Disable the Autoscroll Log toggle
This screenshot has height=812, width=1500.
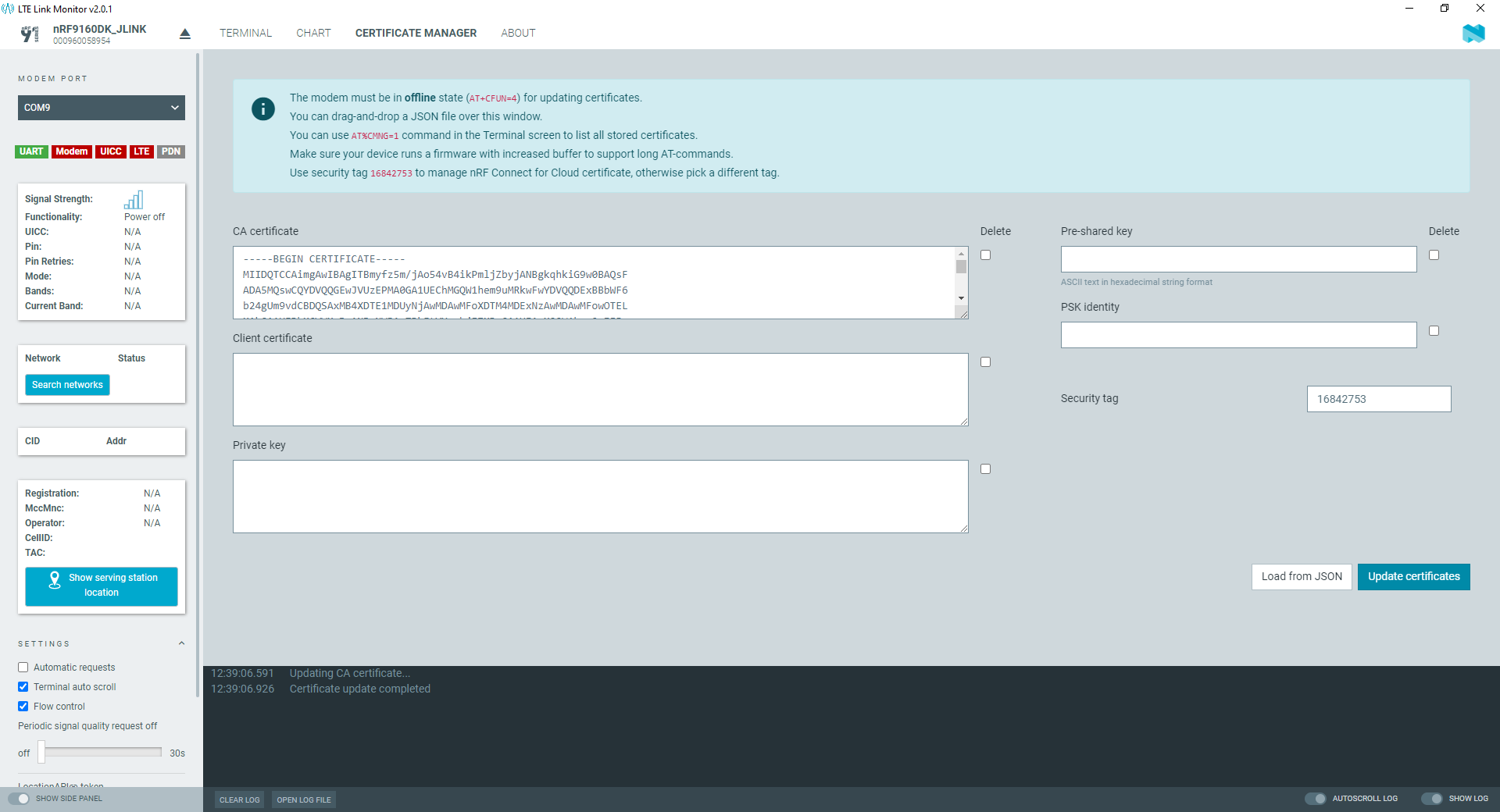pos(1317,799)
